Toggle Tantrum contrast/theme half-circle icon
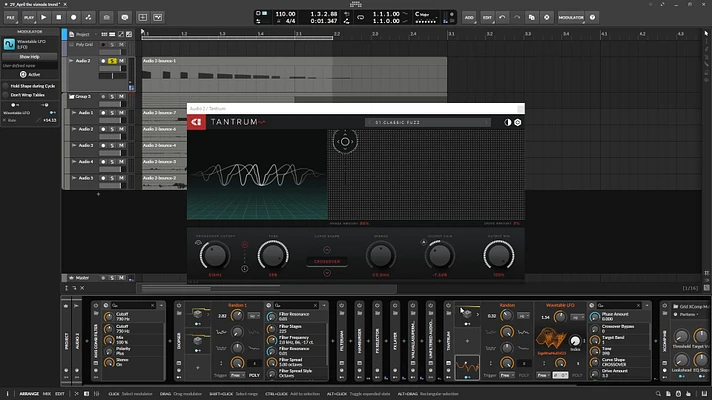The width and height of the screenshot is (712, 400). point(508,123)
